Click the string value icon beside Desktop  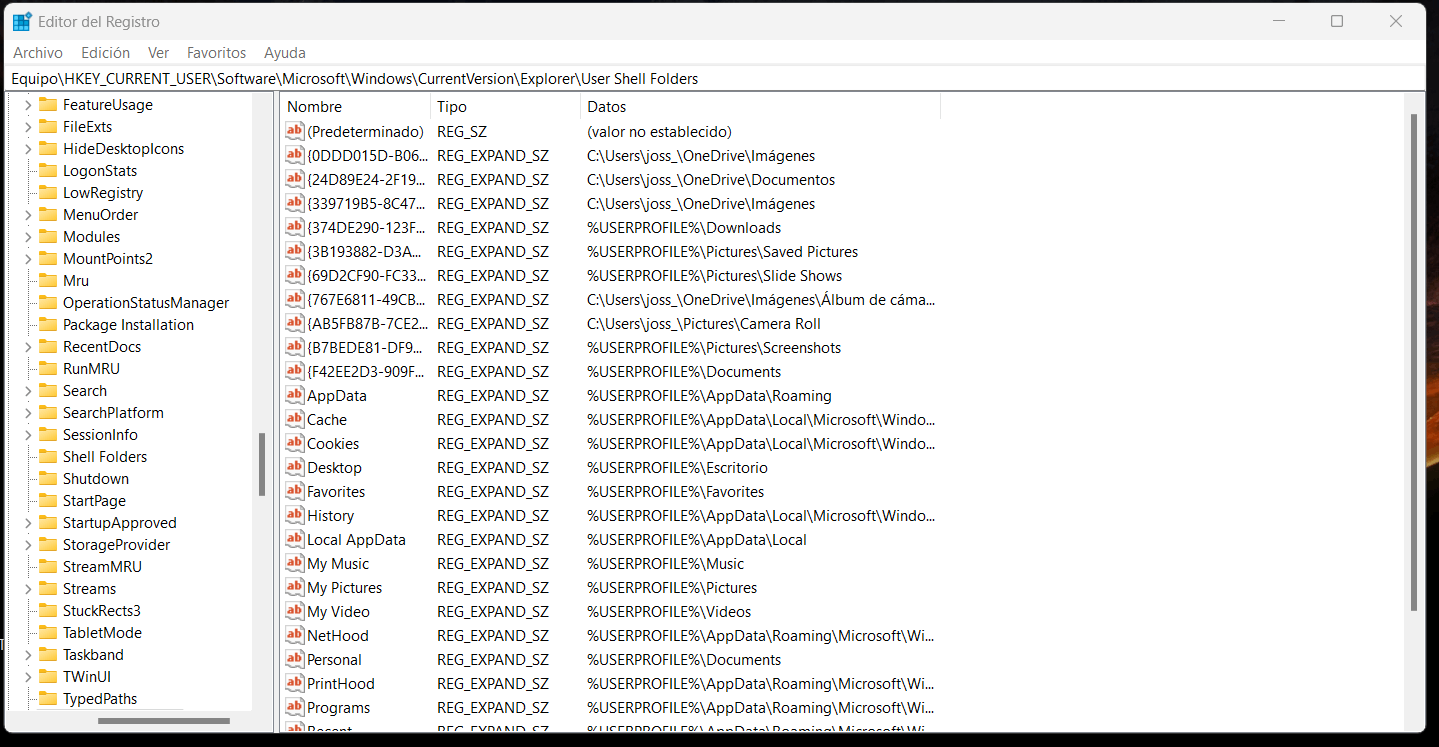294,467
